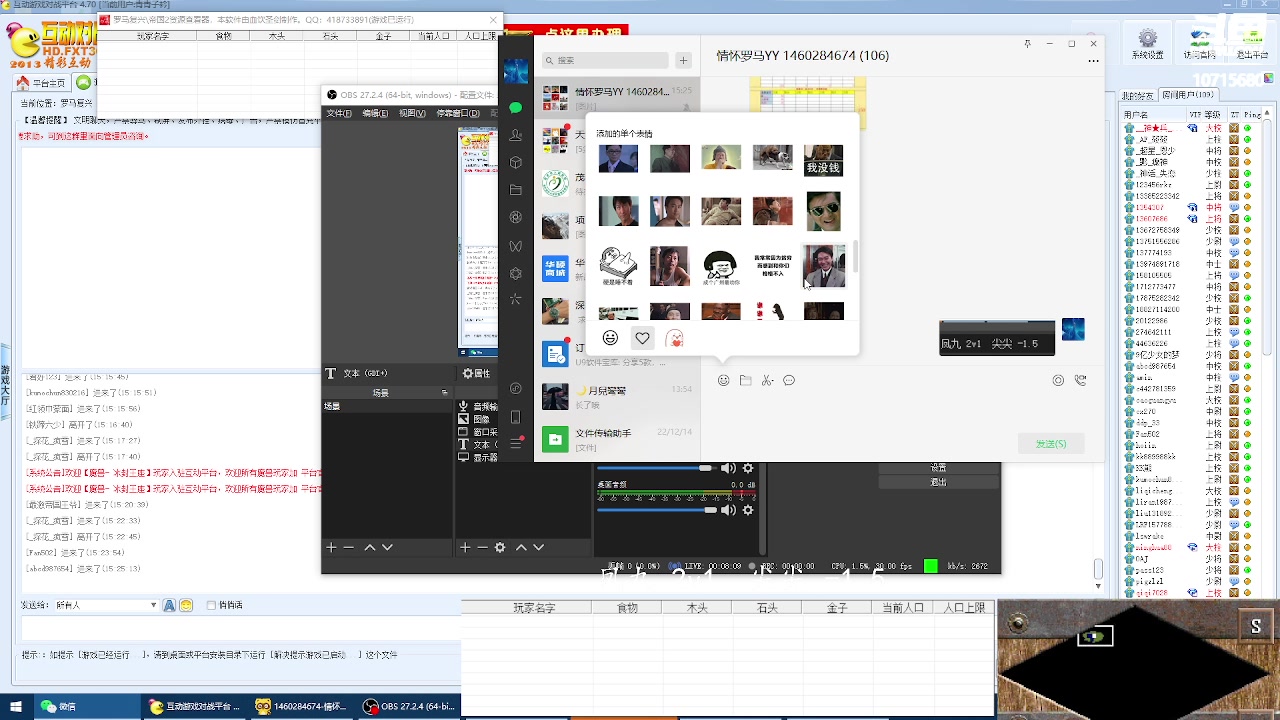Move scene up arrow in OBS scenes
The width and height of the screenshot is (1280, 720).
(370, 547)
